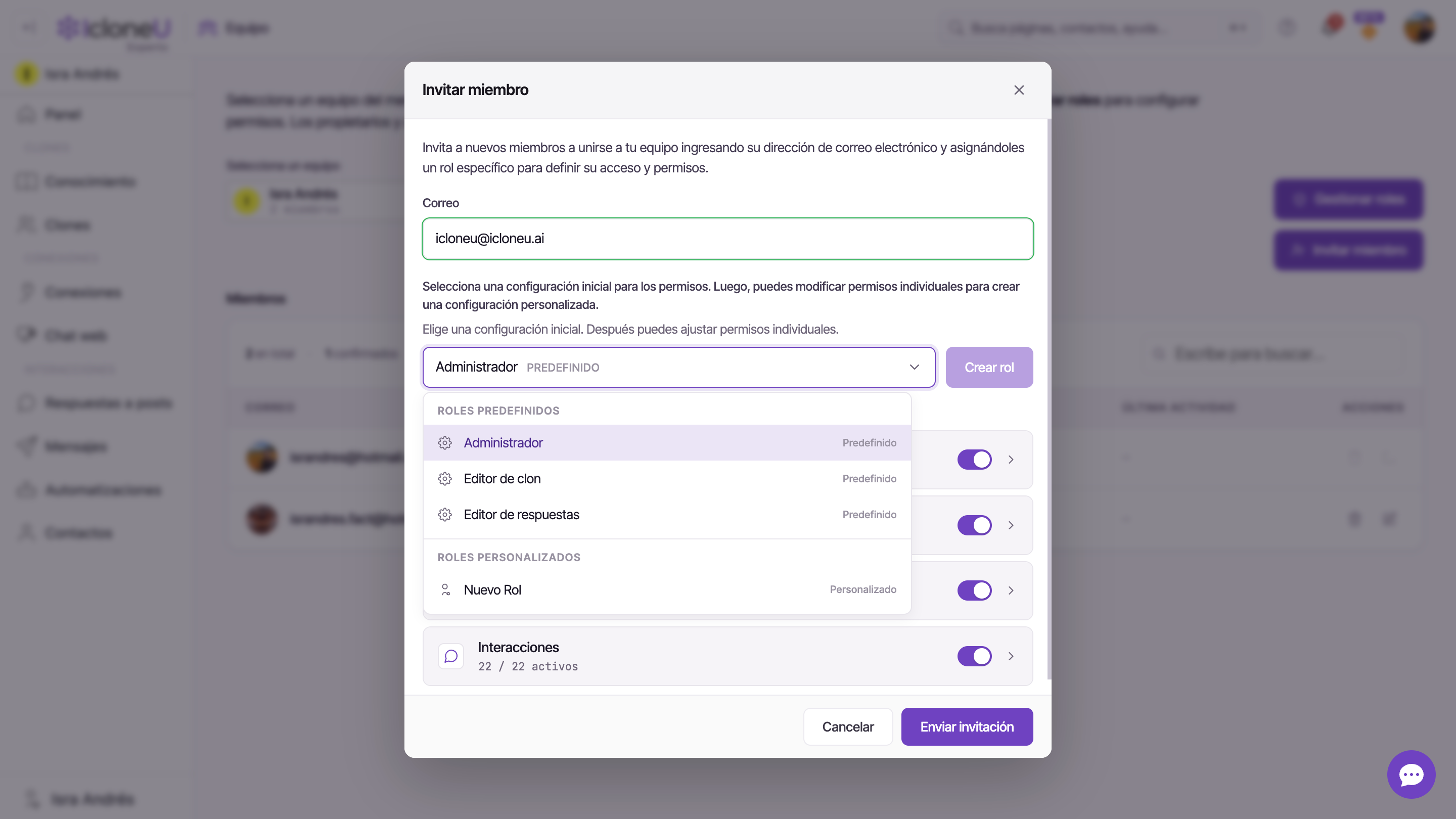Expand the first permission group chevron
This screenshot has width=1456, height=819.
point(1011,460)
